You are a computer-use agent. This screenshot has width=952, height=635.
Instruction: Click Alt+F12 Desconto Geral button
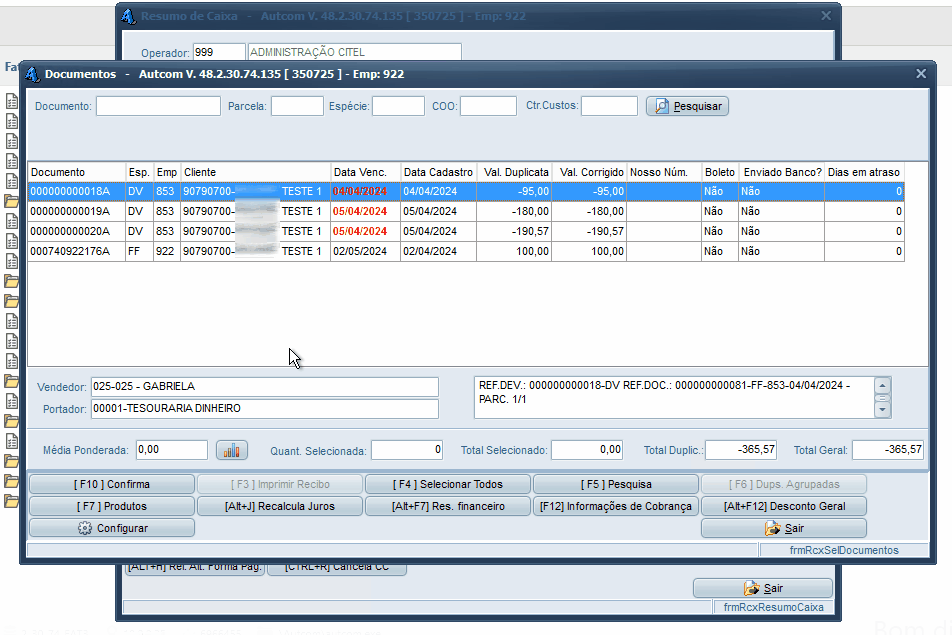point(784,506)
